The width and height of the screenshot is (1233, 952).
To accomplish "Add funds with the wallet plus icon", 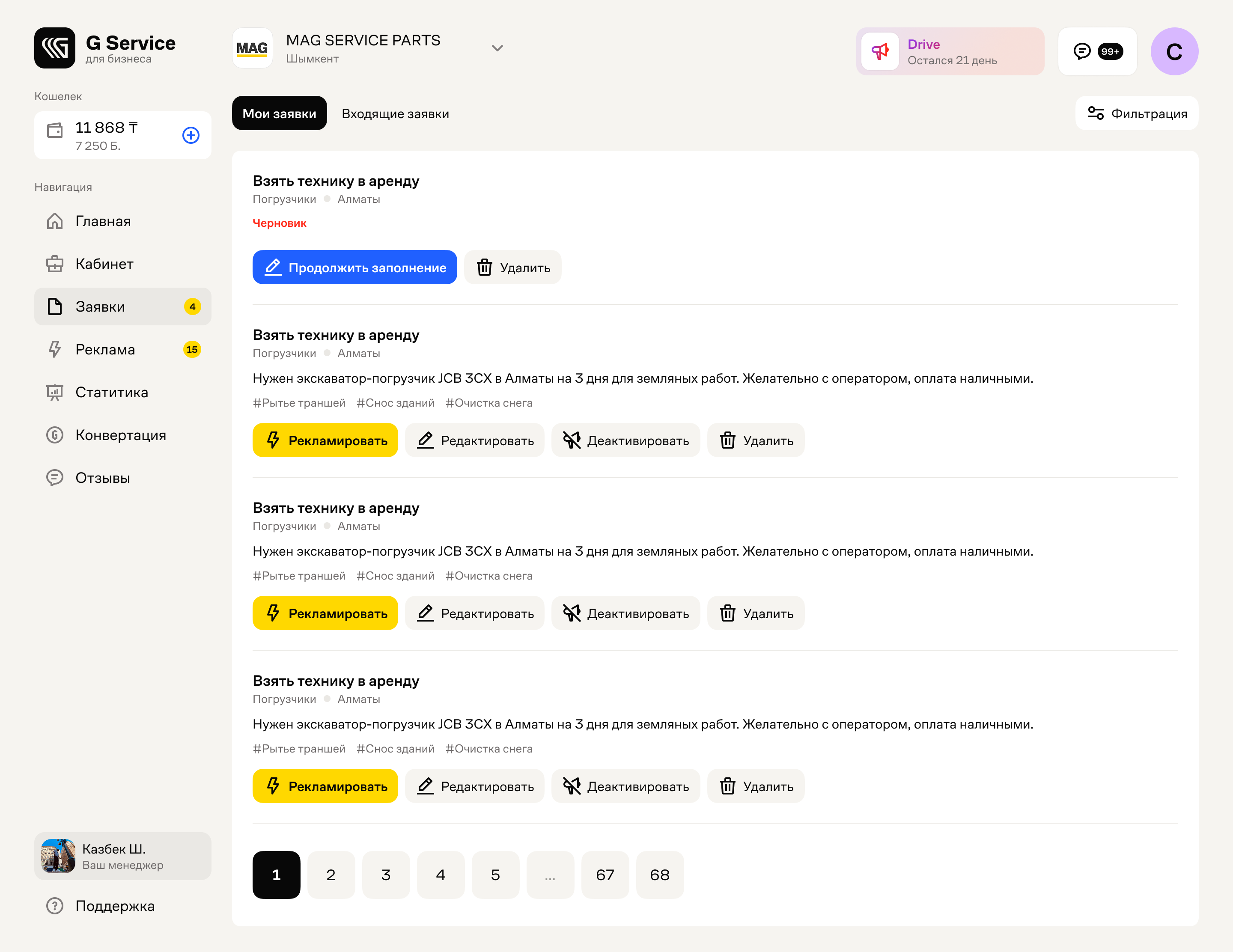I will [x=191, y=135].
